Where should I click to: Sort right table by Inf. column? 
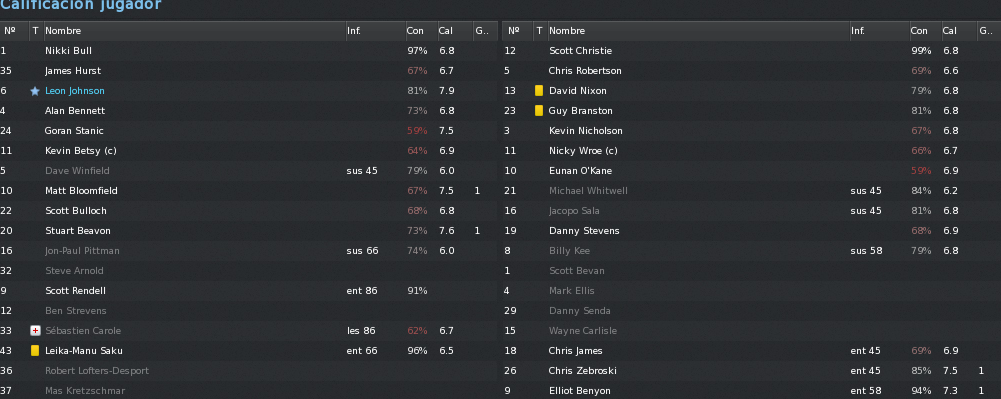[x=879, y=31]
